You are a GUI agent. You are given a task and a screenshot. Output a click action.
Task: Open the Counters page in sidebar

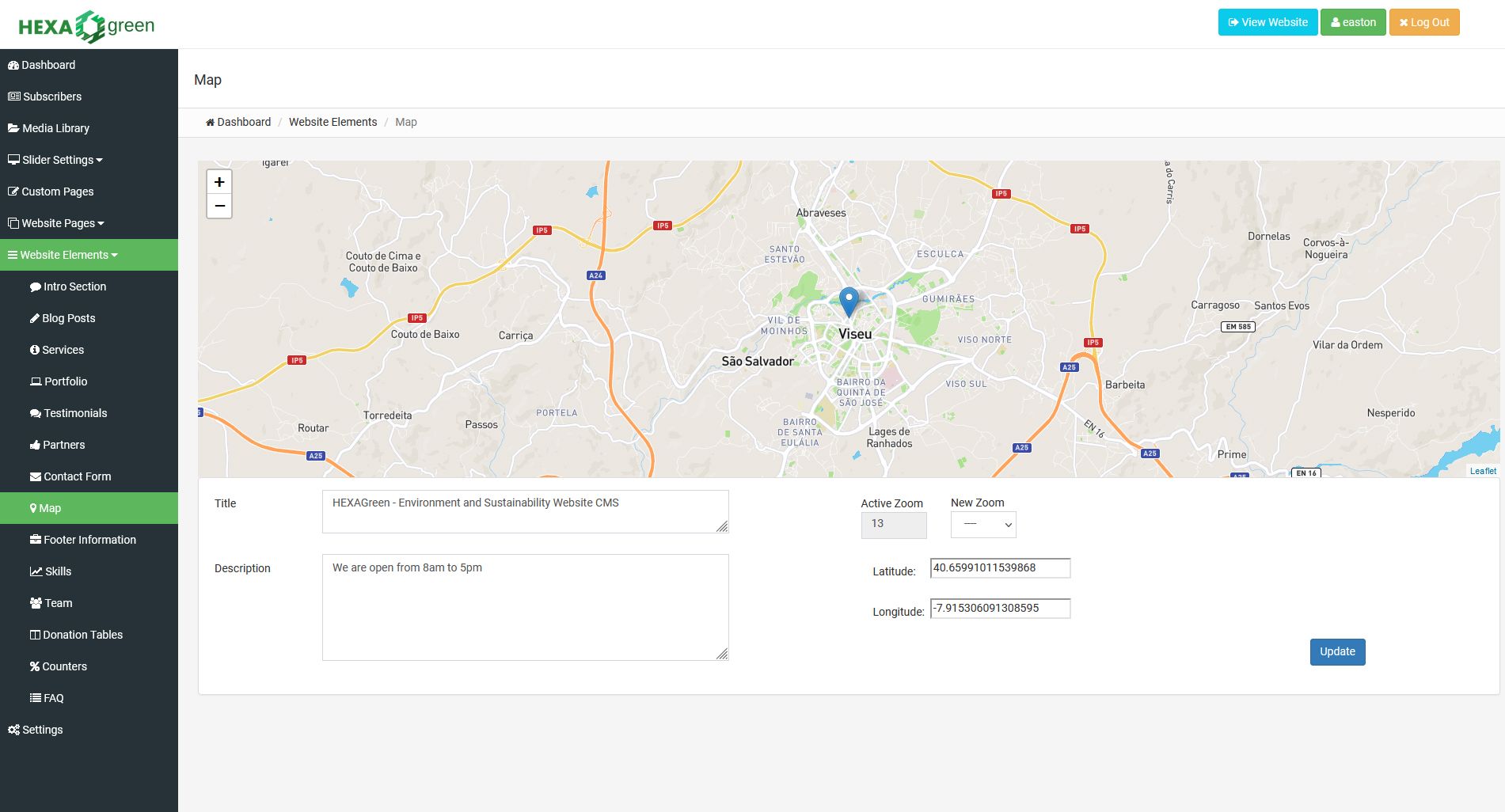(64, 666)
